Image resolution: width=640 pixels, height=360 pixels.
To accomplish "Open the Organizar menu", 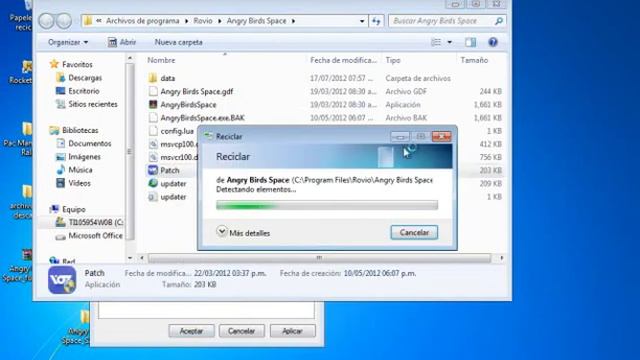I will (x=68, y=42).
